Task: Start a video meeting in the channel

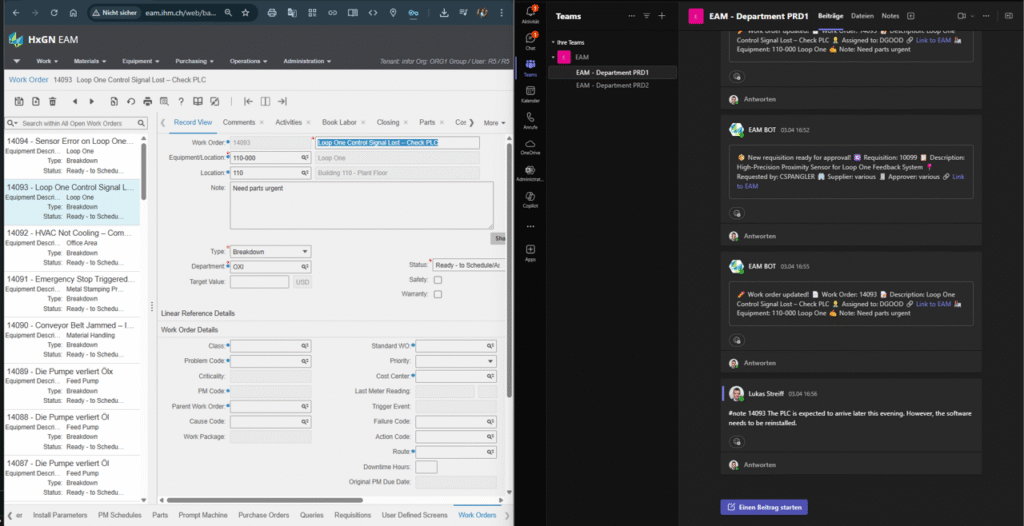Action: (x=961, y=16)
